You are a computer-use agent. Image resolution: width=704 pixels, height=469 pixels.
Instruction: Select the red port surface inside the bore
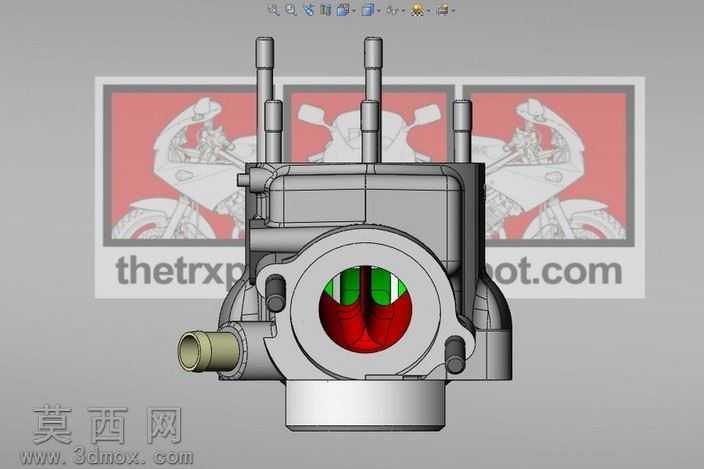365,328
